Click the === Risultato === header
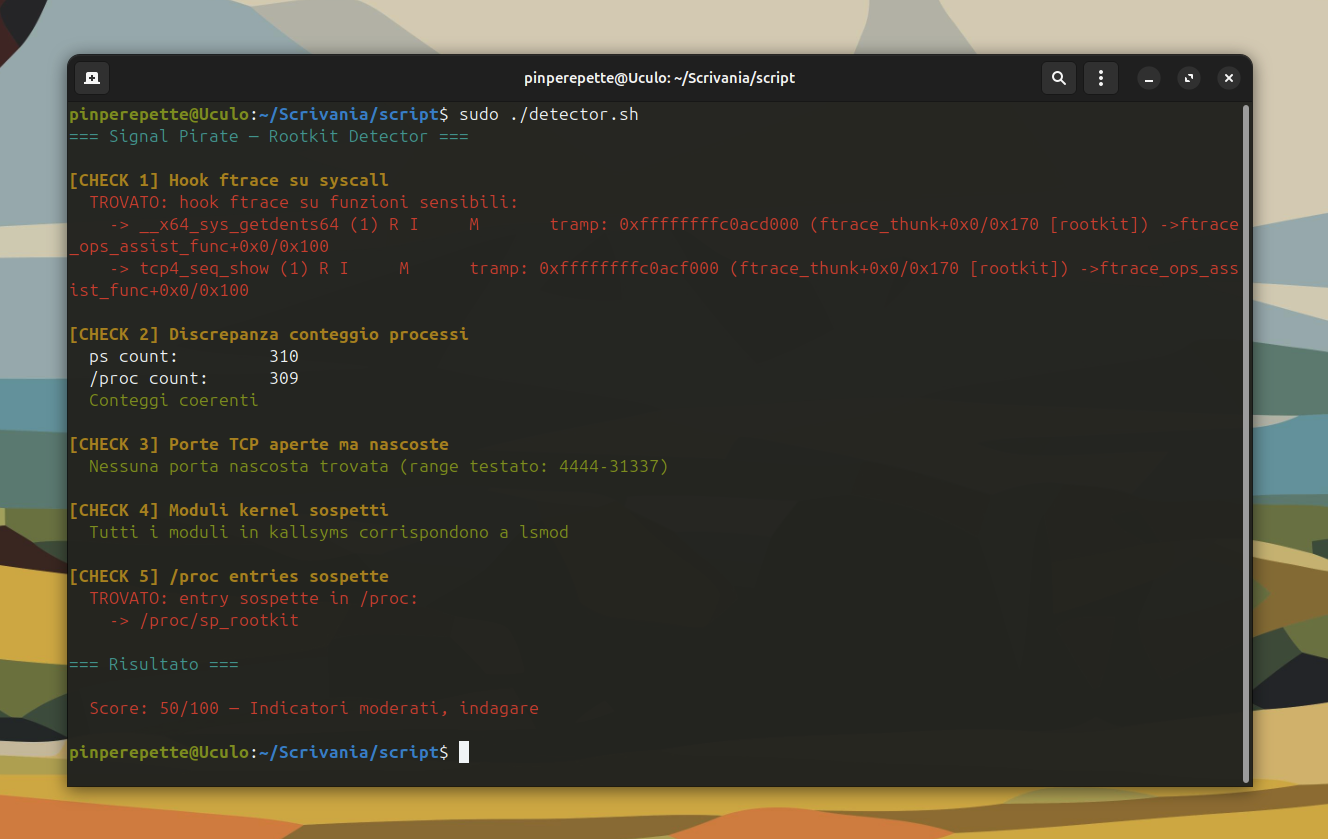 point(154,665)
